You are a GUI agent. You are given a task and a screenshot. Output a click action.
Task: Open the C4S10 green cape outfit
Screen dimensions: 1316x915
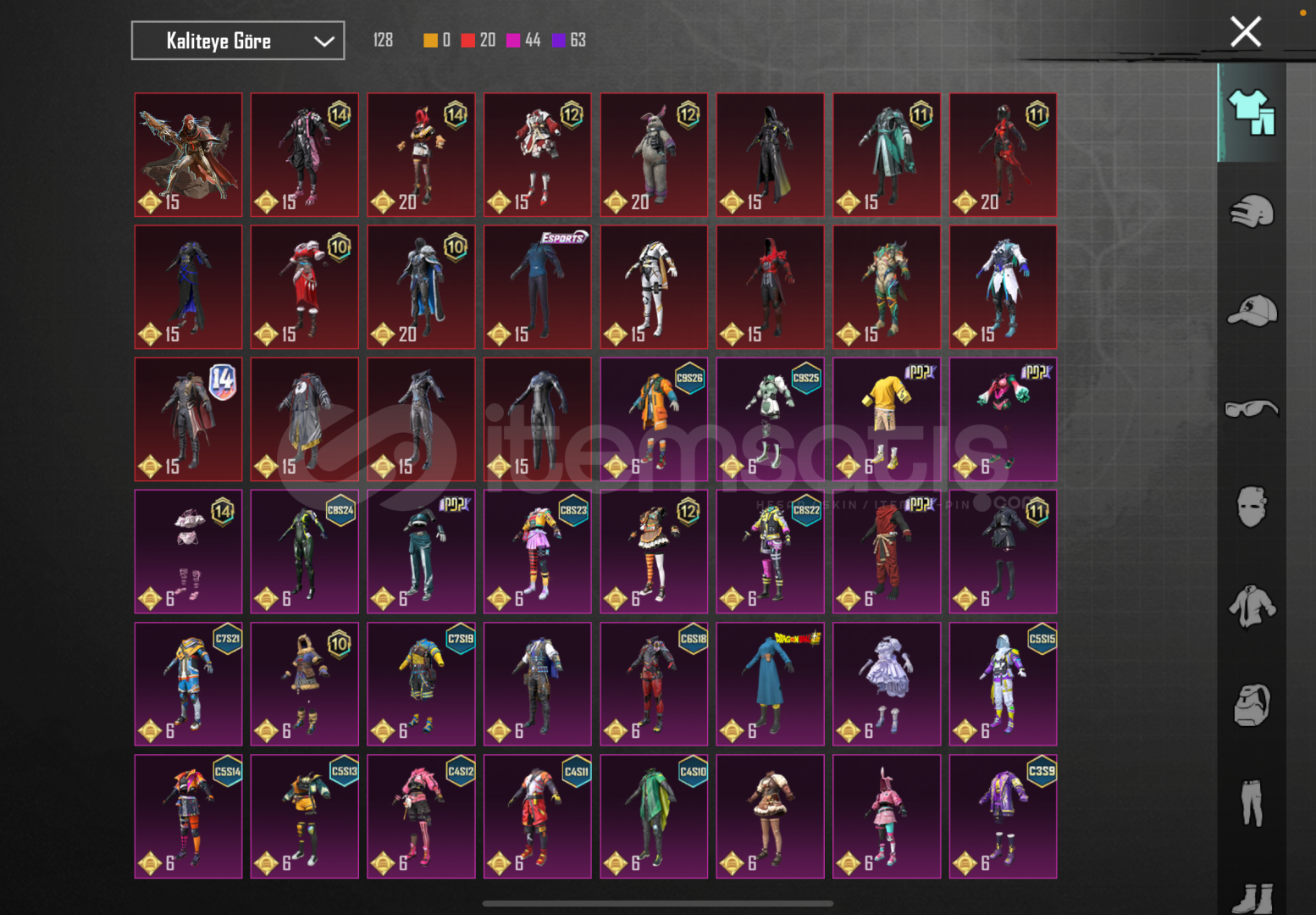[x=654, y=816]
